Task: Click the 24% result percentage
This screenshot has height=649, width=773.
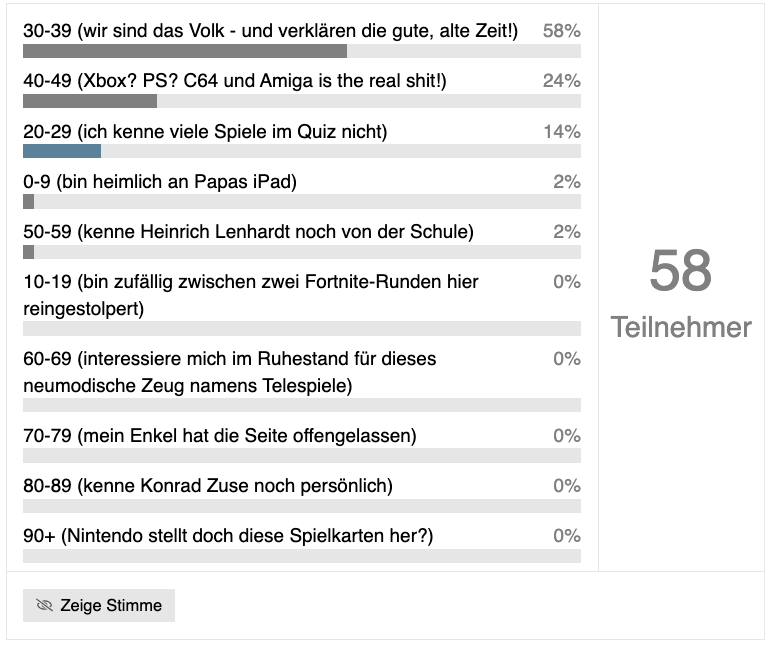Action: 561,82
